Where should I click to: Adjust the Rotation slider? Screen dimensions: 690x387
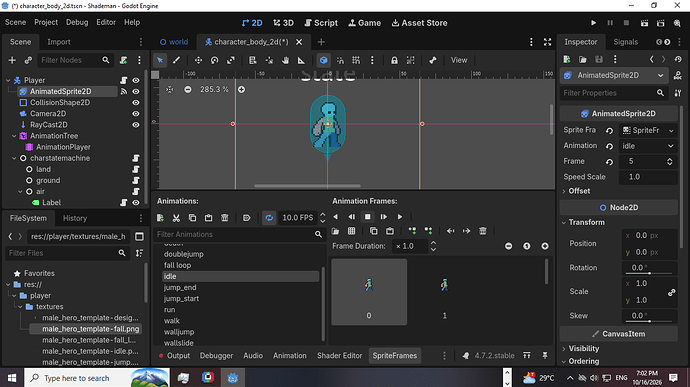[649, 273]
